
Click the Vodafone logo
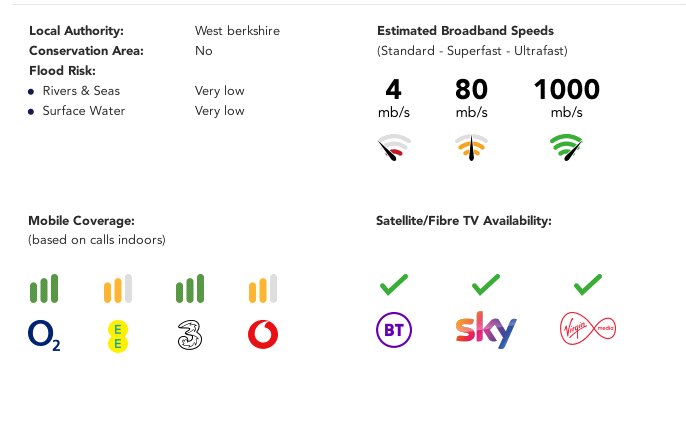tap(263, 335)
